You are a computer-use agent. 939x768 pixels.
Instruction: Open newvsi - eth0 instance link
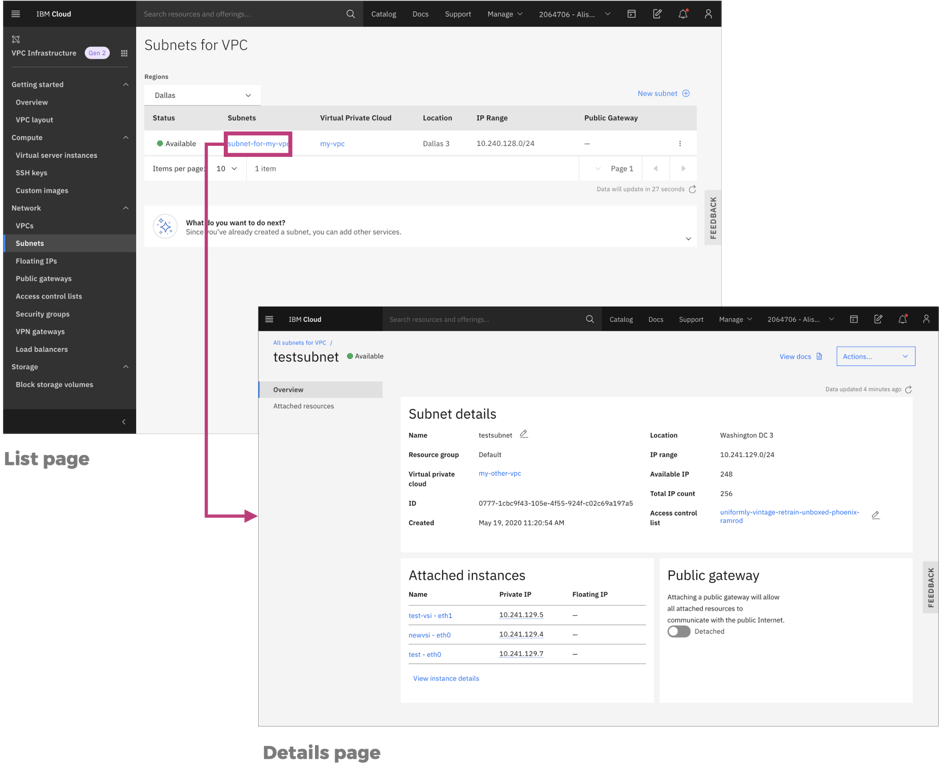click(430, 636)
